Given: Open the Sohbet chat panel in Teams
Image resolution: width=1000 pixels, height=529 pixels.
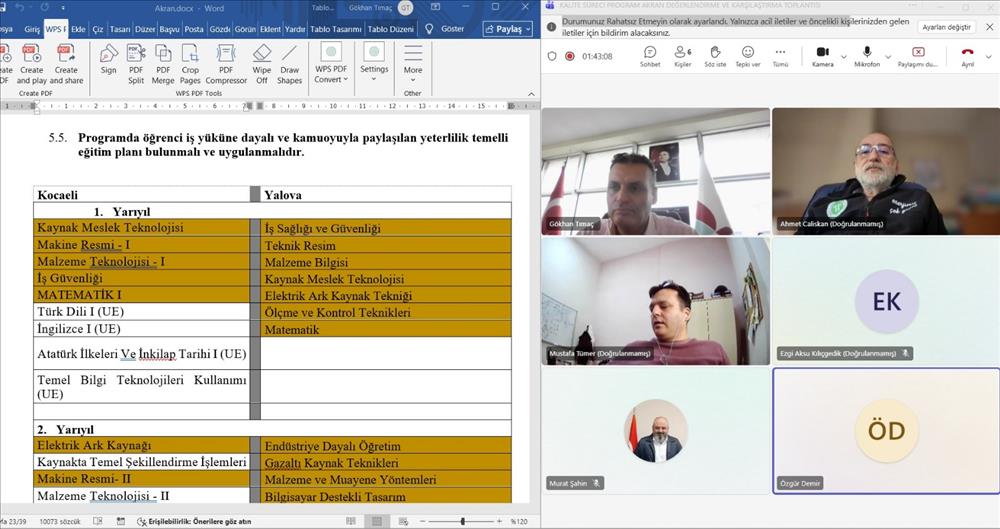Looking at the screenshot, I should pos(650,56).
